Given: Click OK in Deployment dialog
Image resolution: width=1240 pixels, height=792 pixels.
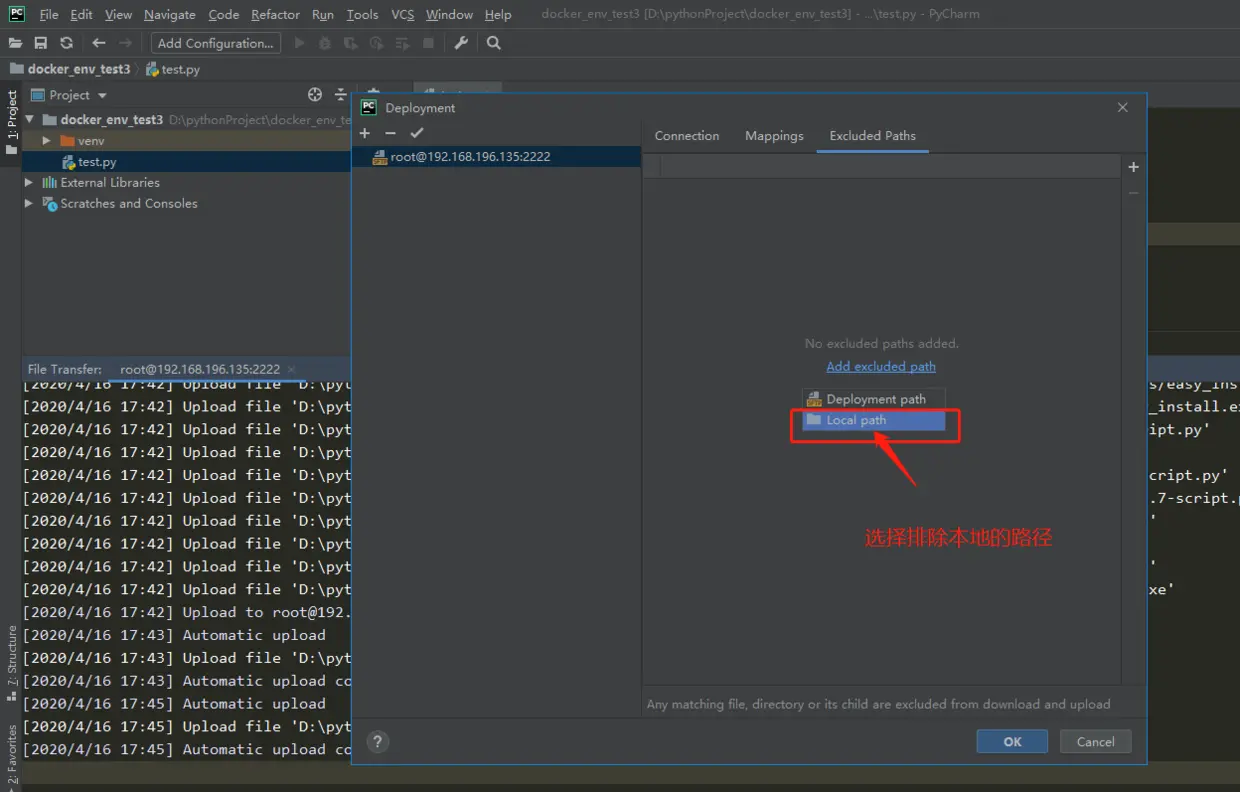Looking at the screenshot, I should coord(1012,742).
